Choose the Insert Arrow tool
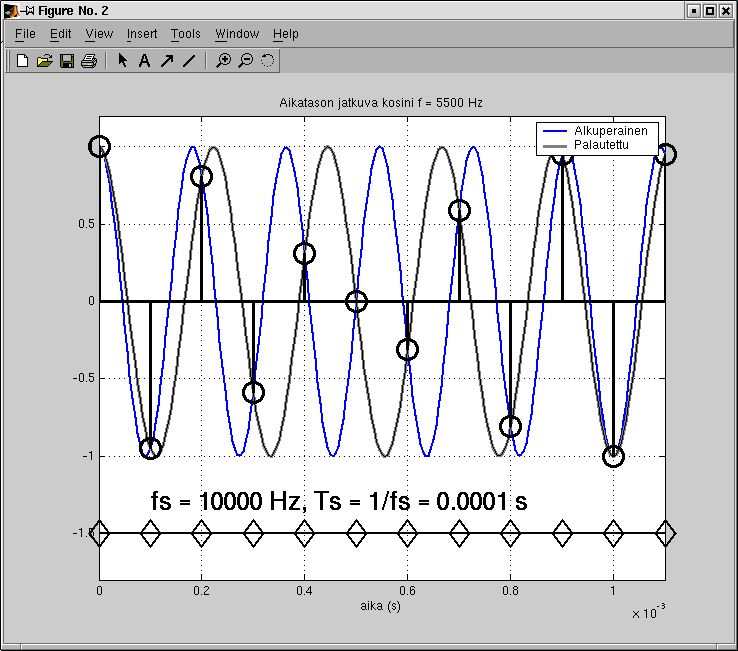This screenshot has height=651, width=738. pyautogui.click(x=167, y=61)
